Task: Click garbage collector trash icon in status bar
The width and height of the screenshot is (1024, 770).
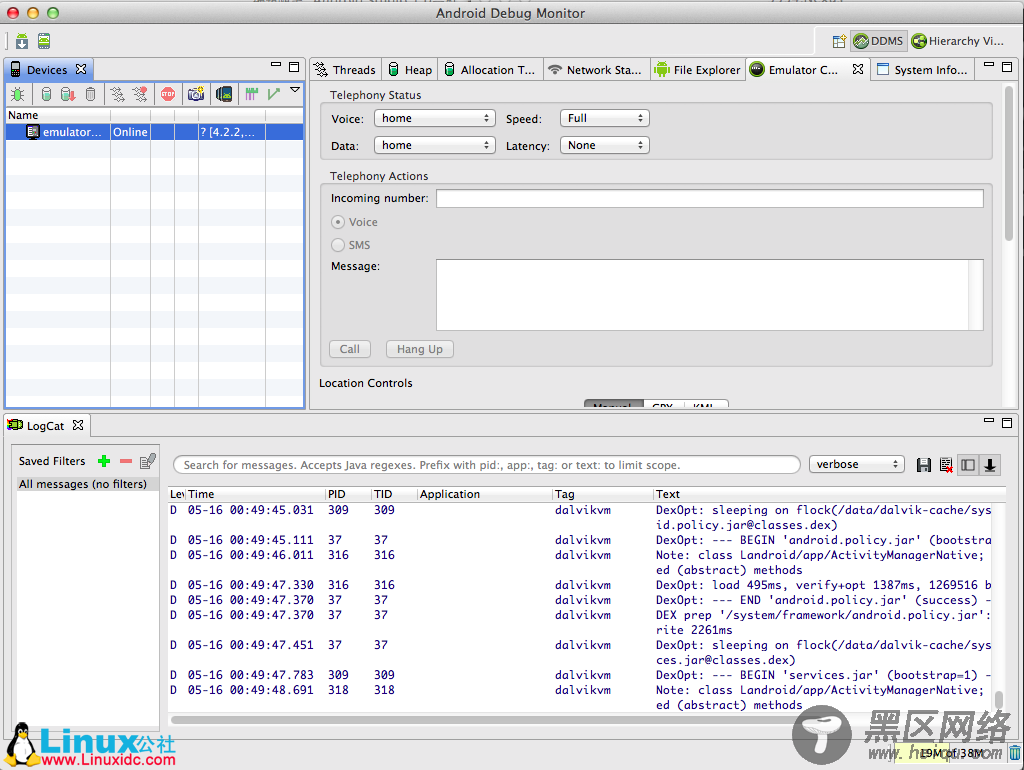Action: [1015, 753]
